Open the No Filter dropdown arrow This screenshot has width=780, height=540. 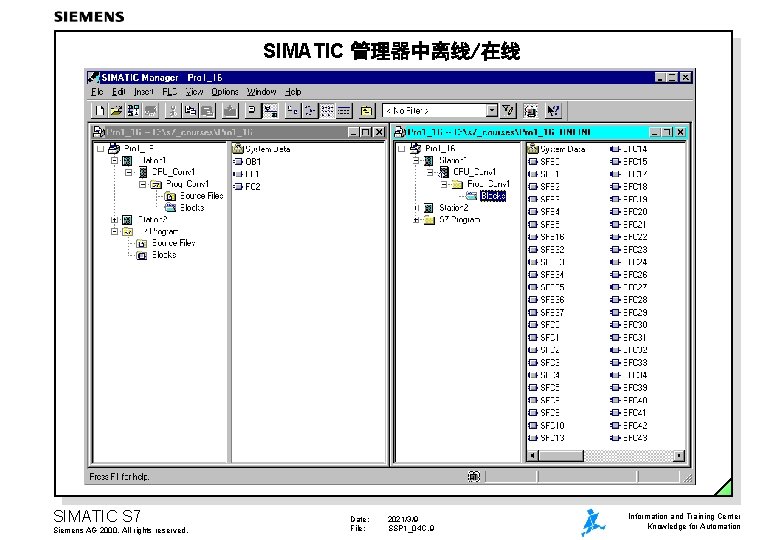pos(491,110)
